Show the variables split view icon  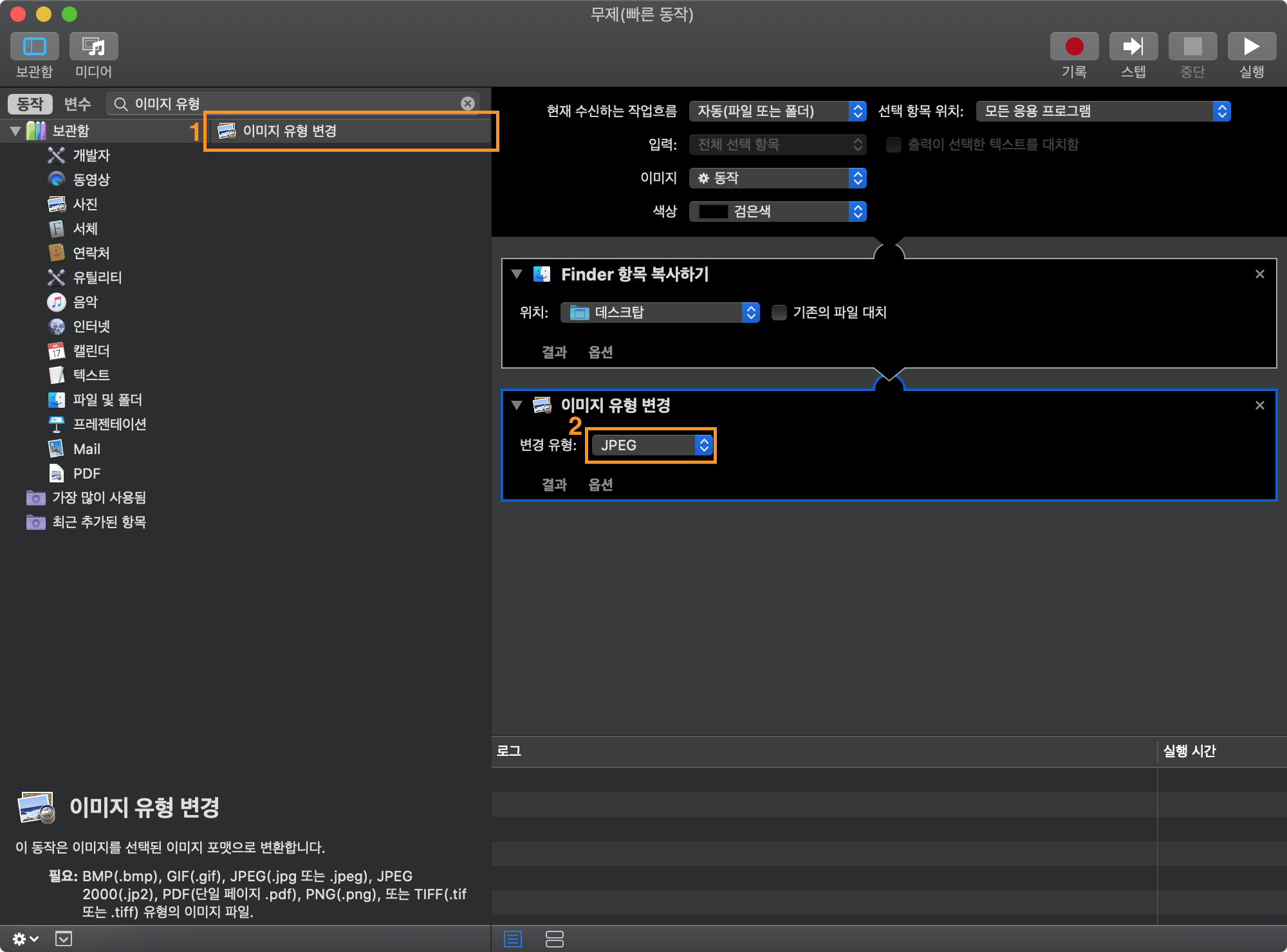(x=554, y=939)
